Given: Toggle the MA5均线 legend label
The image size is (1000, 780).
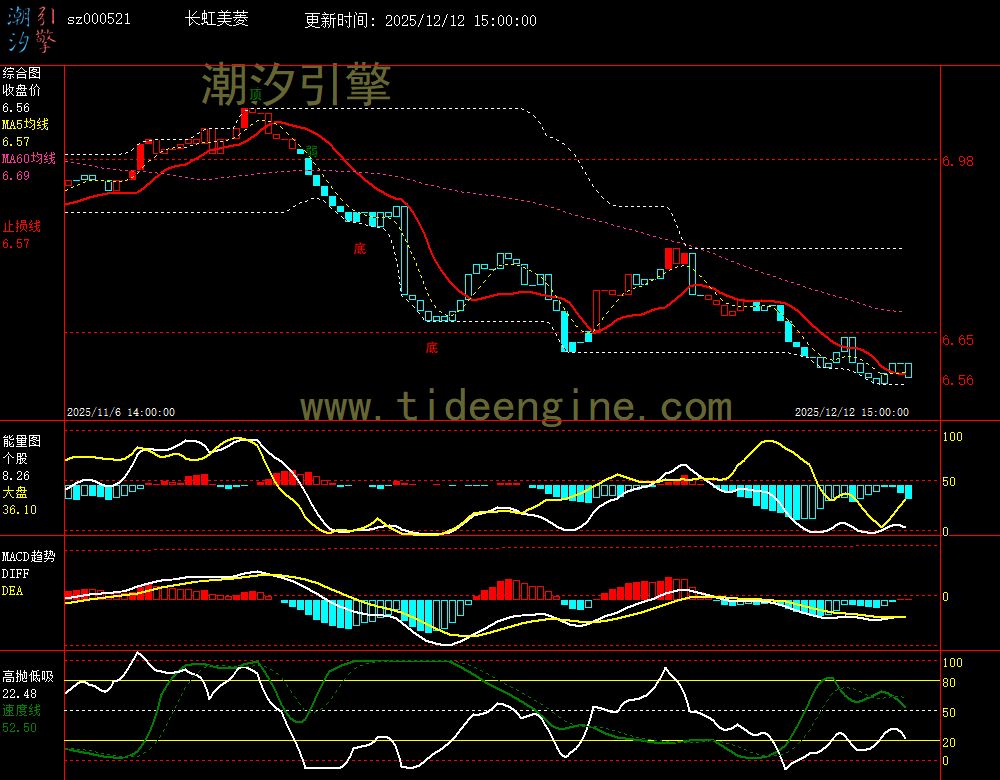Looking at the screenshot, I should (x=24, y=125).
